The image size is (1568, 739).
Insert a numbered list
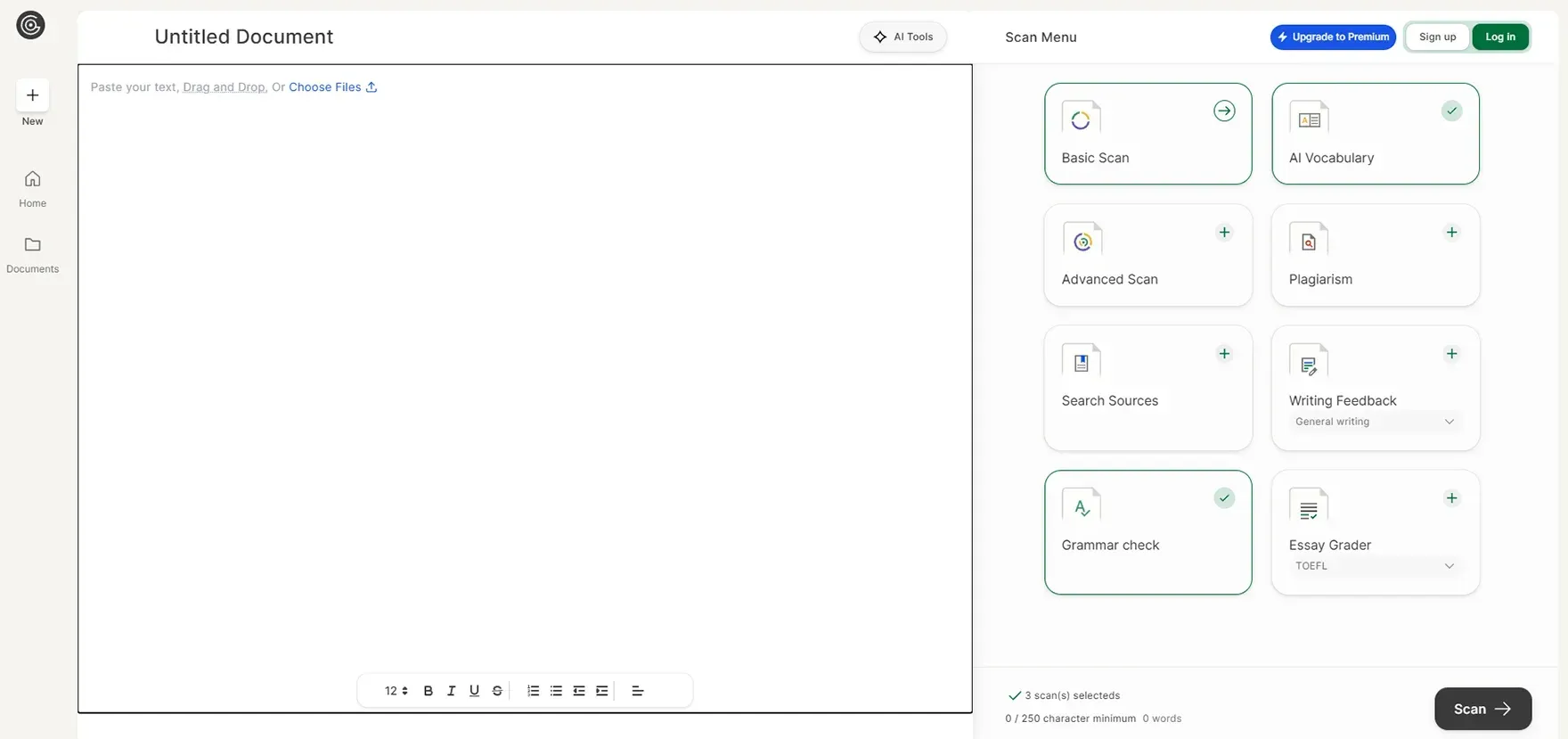533,691
